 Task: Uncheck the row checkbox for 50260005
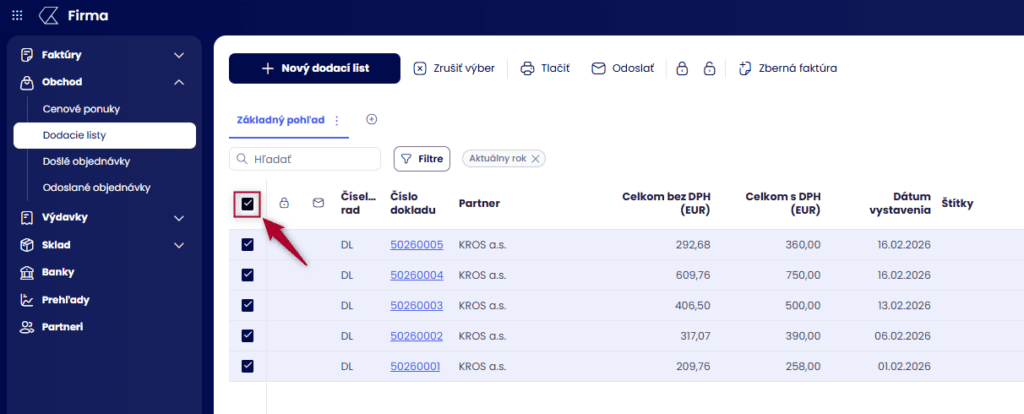pos(247,245)
